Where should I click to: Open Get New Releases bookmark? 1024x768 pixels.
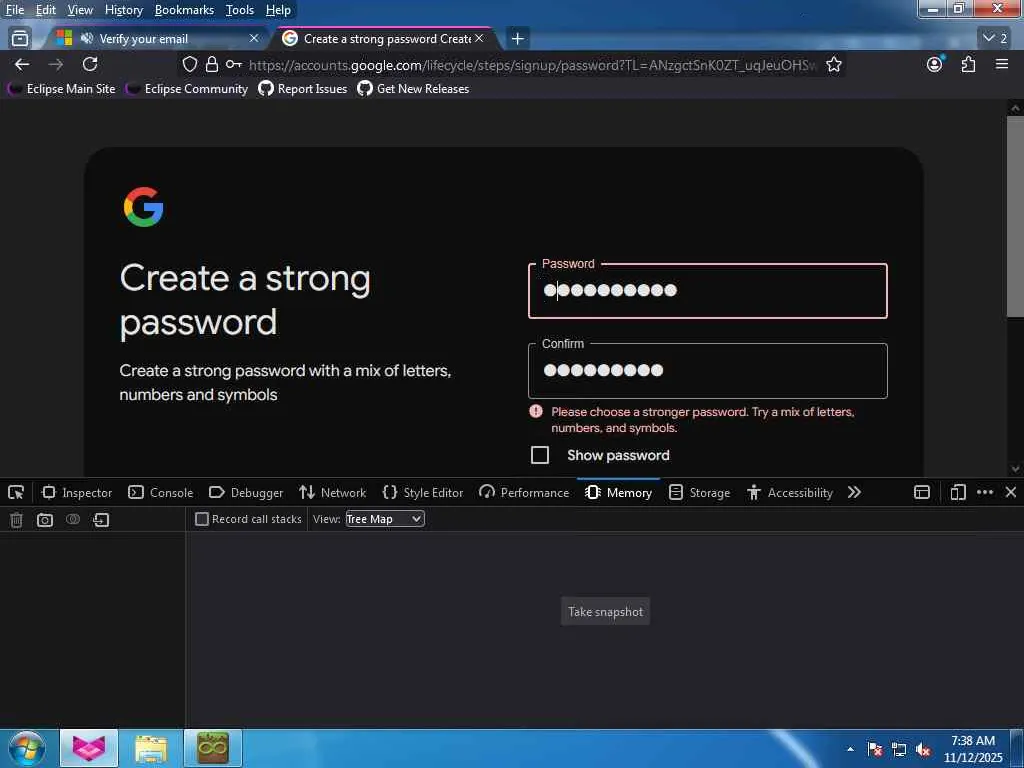point(413,88)
